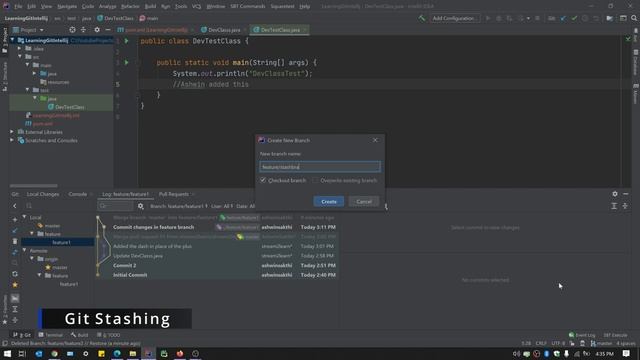Click the Collapse All icon in Project panel
The width and height of the screenshot is (640, 360).
[83, 30]
